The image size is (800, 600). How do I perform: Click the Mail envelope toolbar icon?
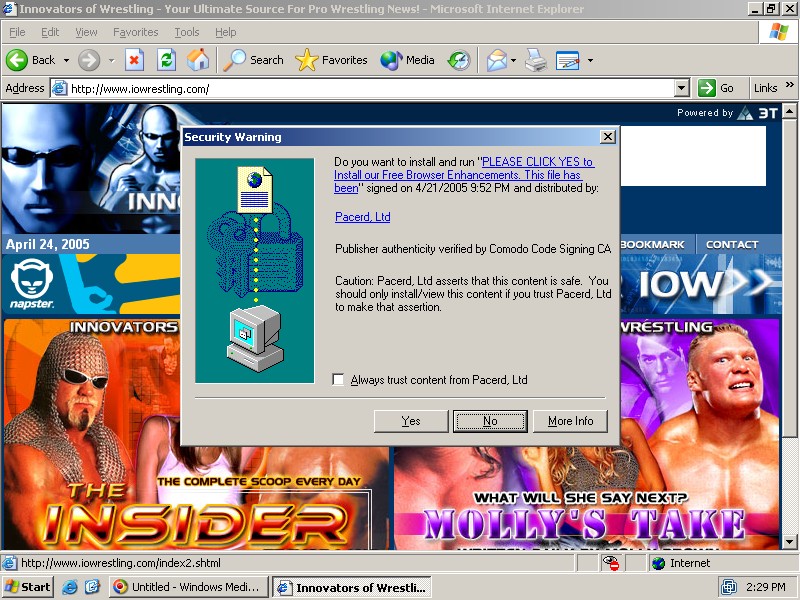point(496,60)
